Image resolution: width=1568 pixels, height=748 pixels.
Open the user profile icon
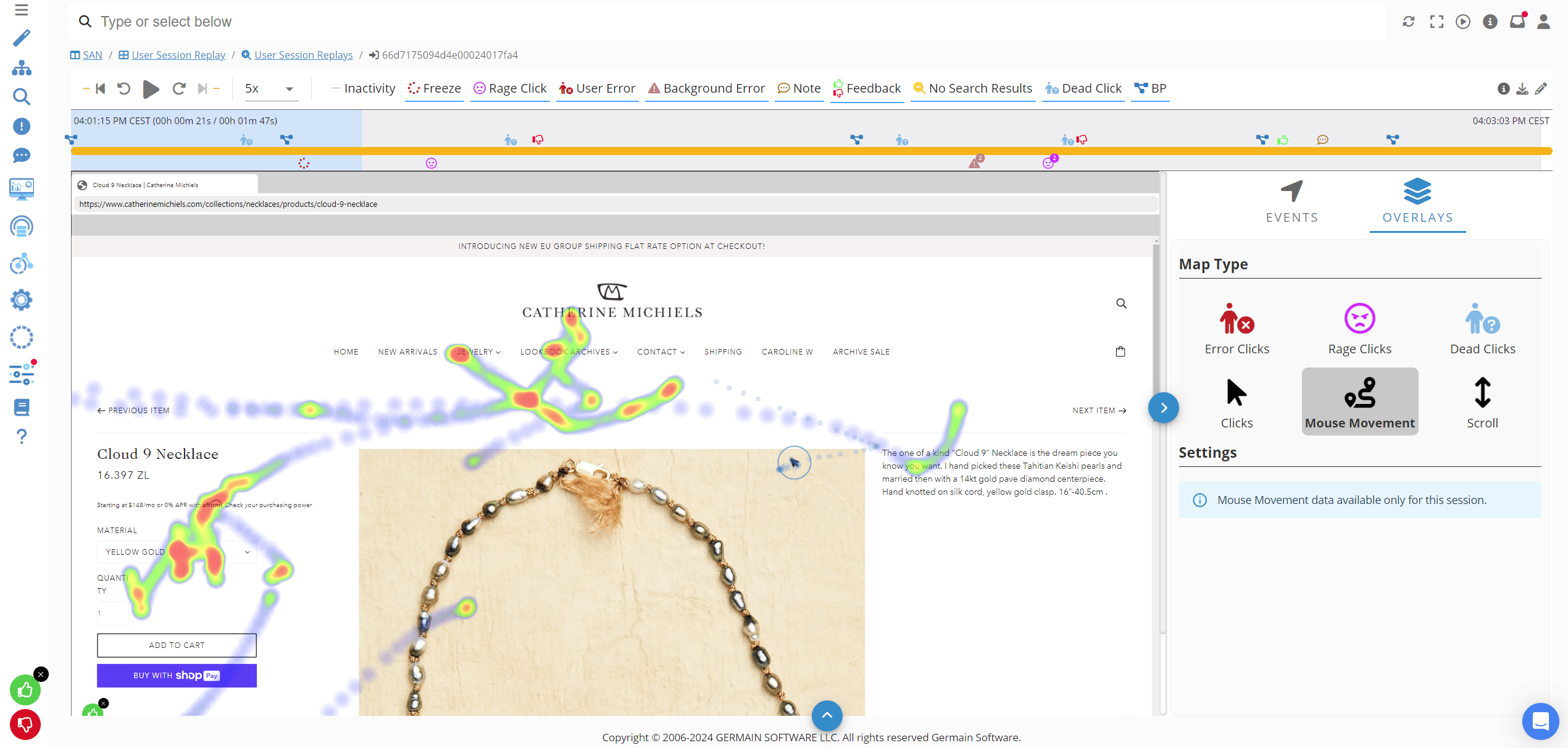pyautogui.click(x=1543, y=22)
